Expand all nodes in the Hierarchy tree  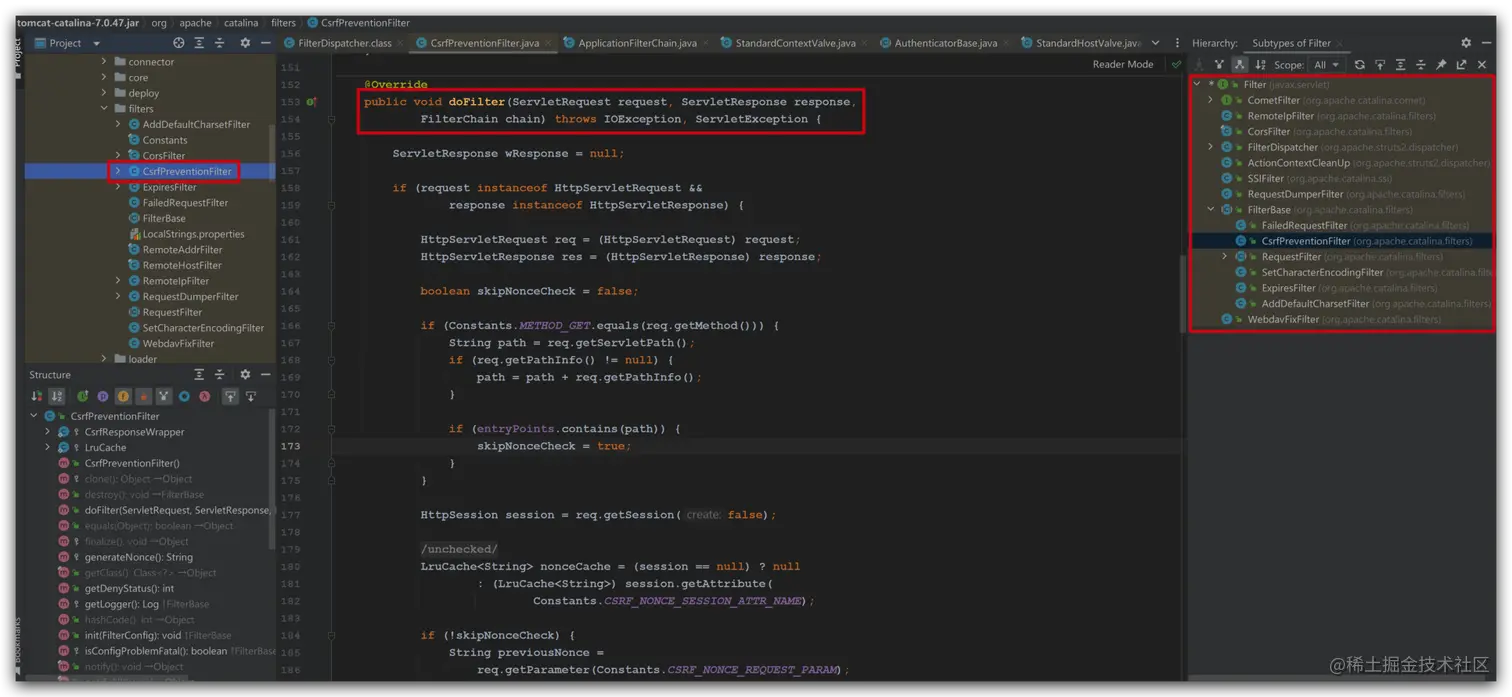(x=1400, y=65)
